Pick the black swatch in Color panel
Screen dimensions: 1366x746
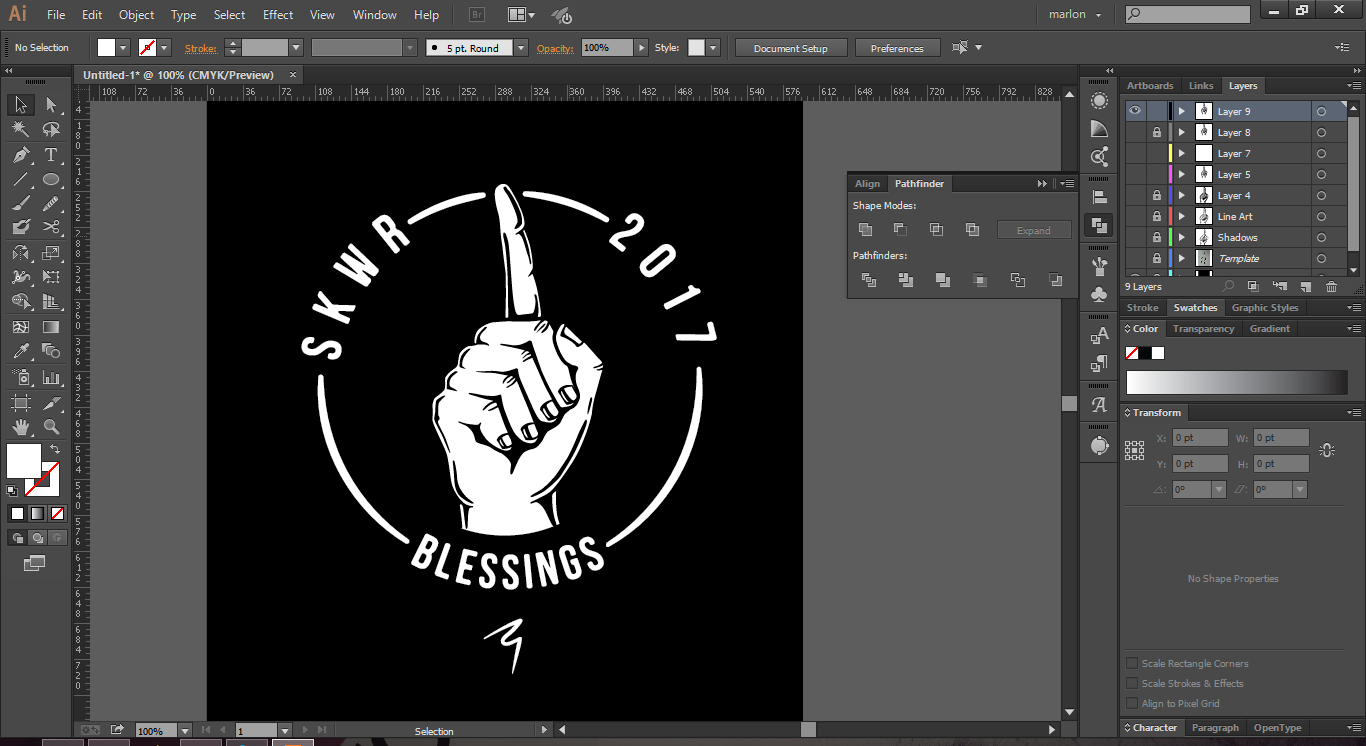(1145, 353)
